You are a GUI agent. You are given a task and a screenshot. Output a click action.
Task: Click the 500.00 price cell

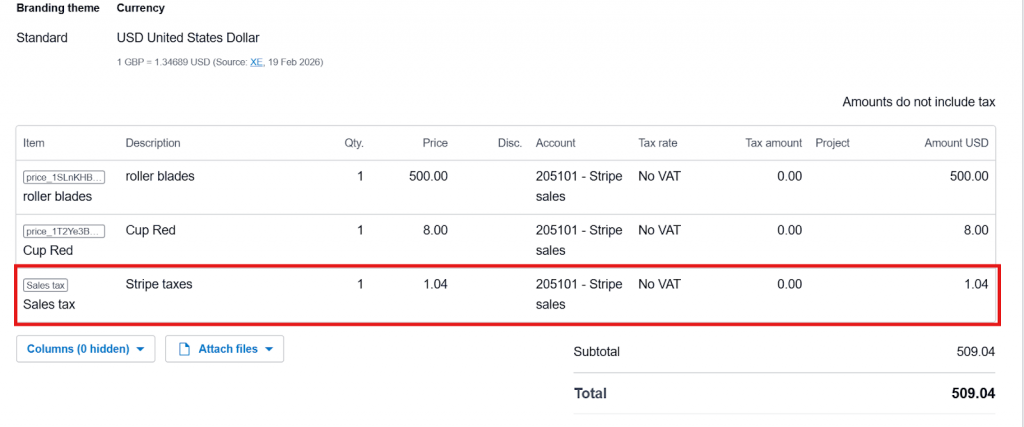point(428,176)
